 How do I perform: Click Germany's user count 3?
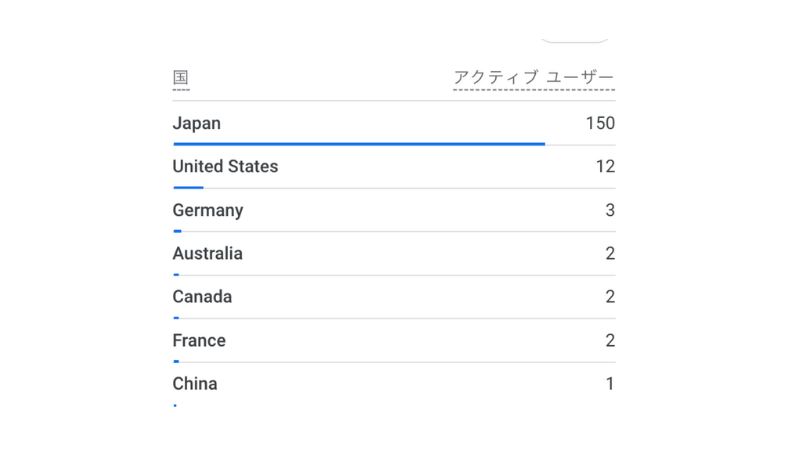pyautogui.click(x=610, y=210)
